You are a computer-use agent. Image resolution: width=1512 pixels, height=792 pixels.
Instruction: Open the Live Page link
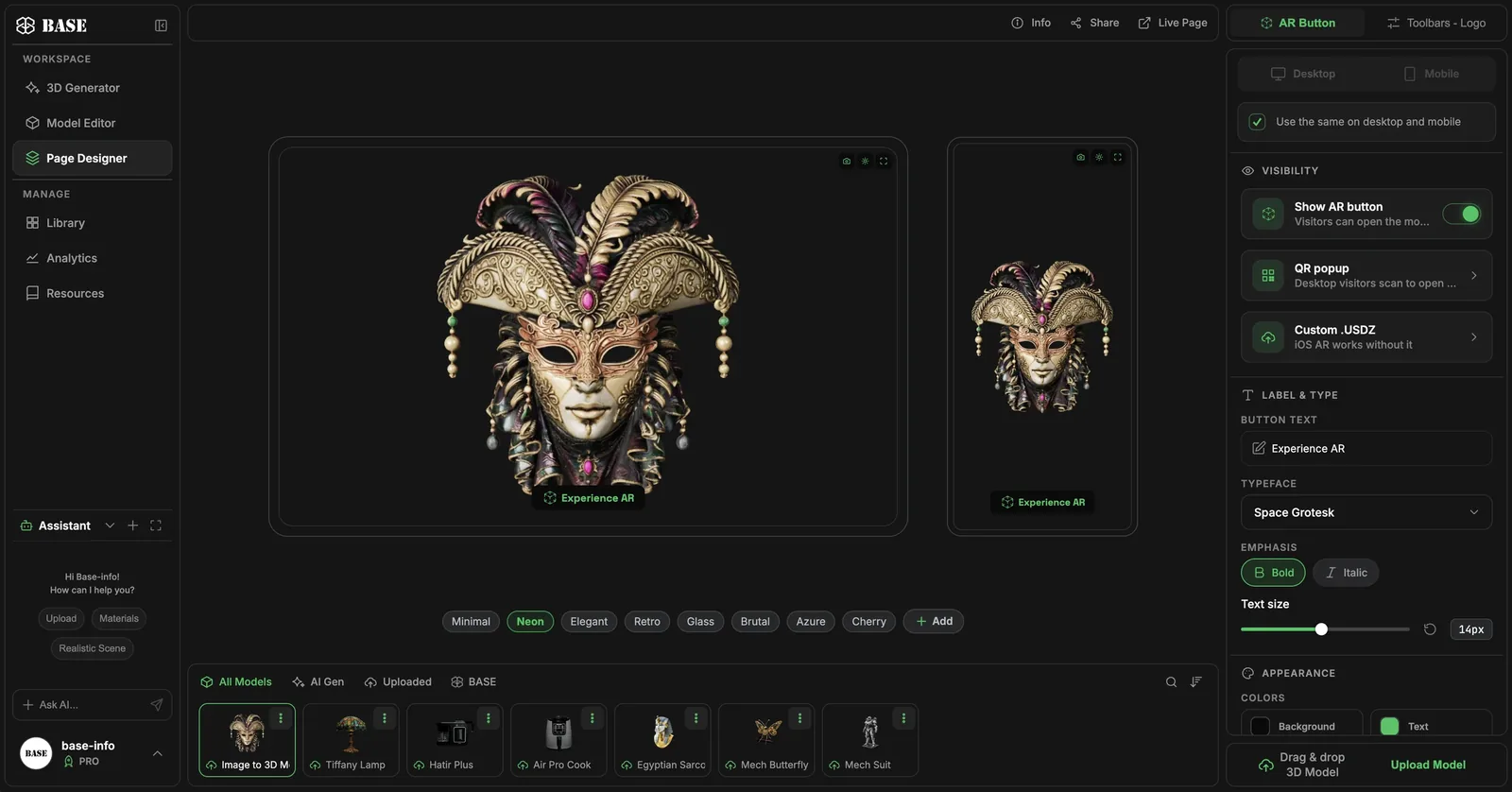tap(1173, 23)
